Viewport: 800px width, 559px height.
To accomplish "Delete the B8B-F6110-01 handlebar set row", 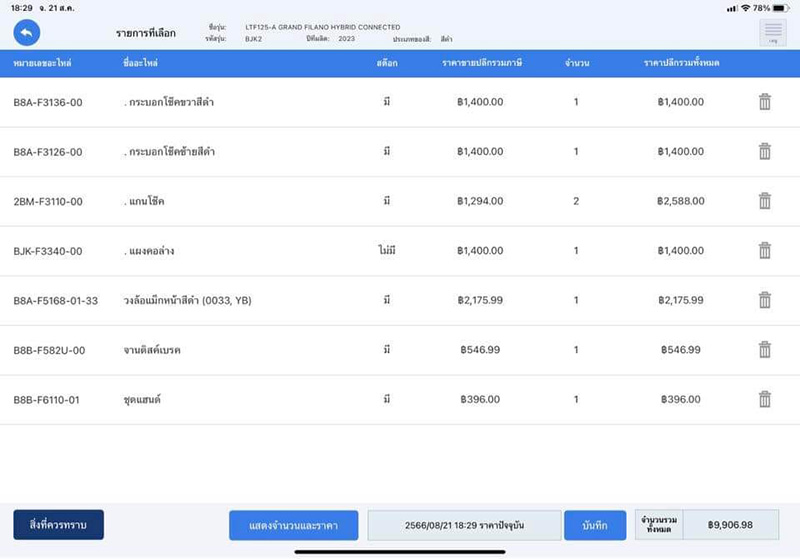I will pos(764,400).
